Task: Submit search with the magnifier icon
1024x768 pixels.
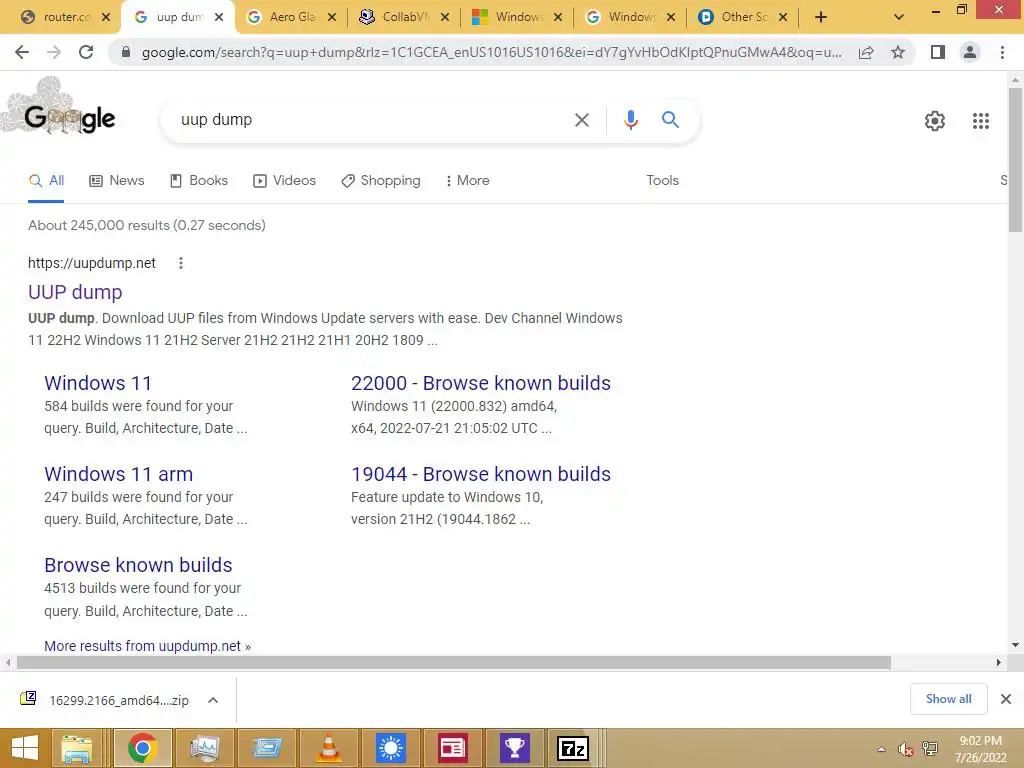Action: [670, 120]
